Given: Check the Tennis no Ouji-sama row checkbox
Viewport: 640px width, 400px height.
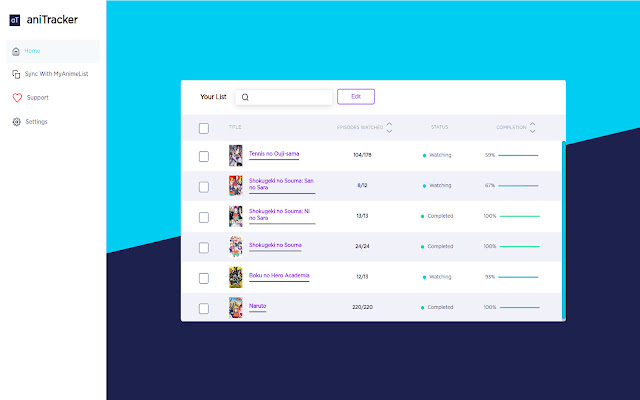Looking at the screenshot, I should pyautogui.click(x=204, y=156).
